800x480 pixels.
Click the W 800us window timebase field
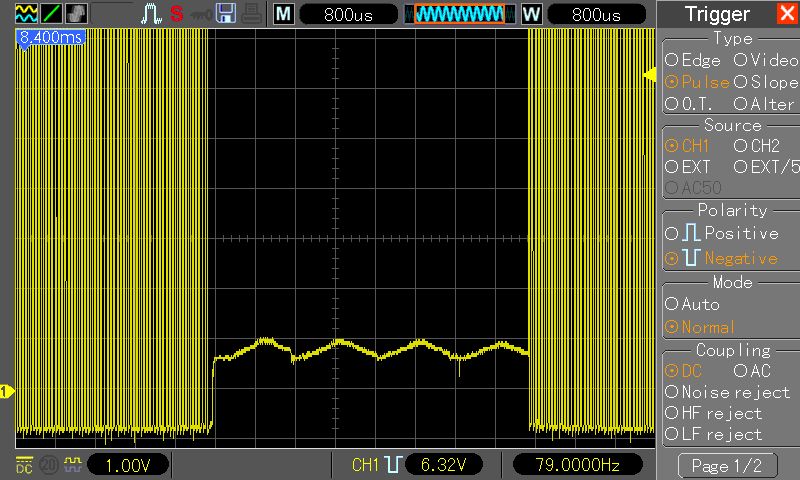click(583, 14)
